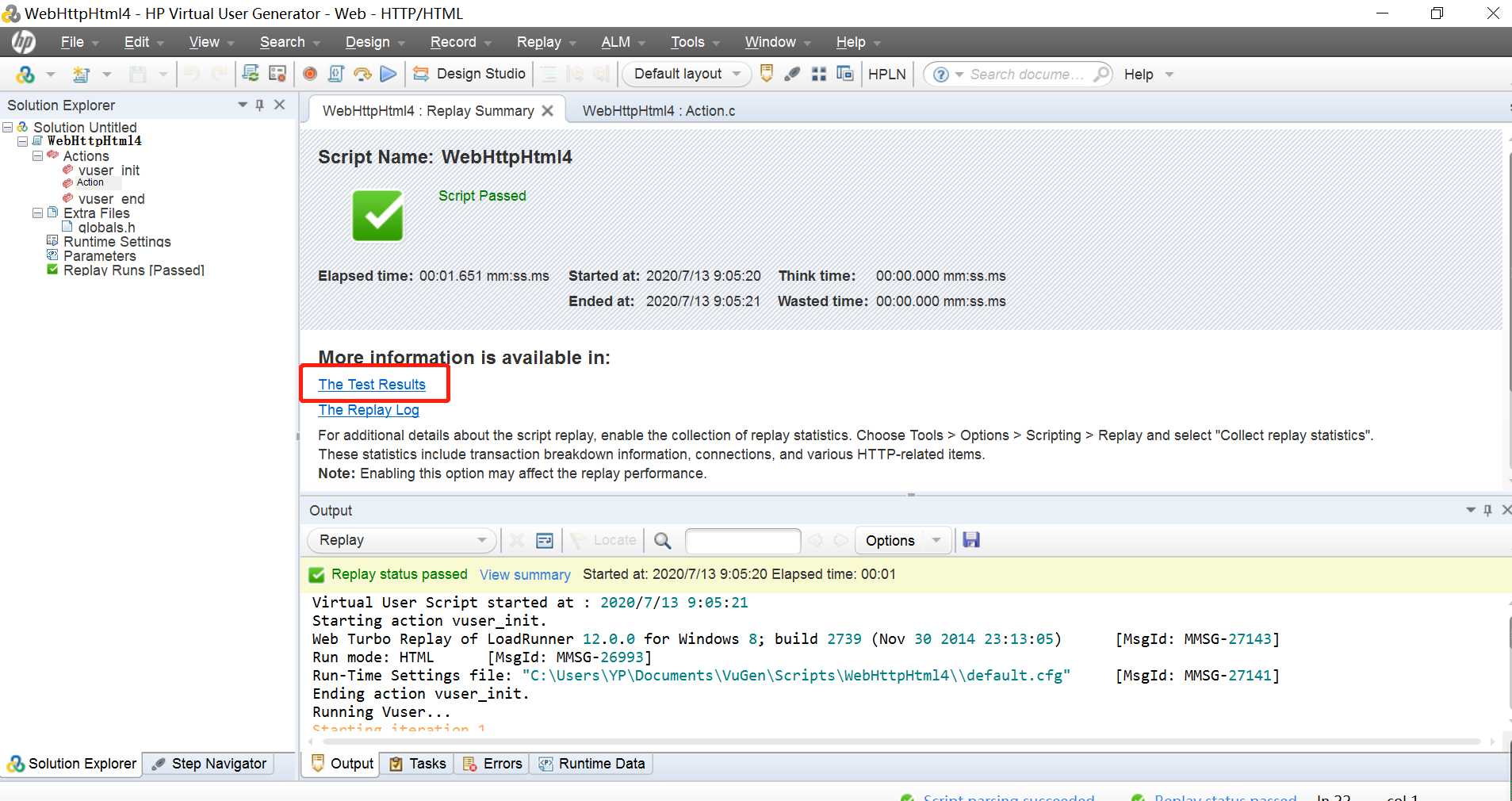
Task: Collapse the Actions tree node
Action: [x=37, y=156]
